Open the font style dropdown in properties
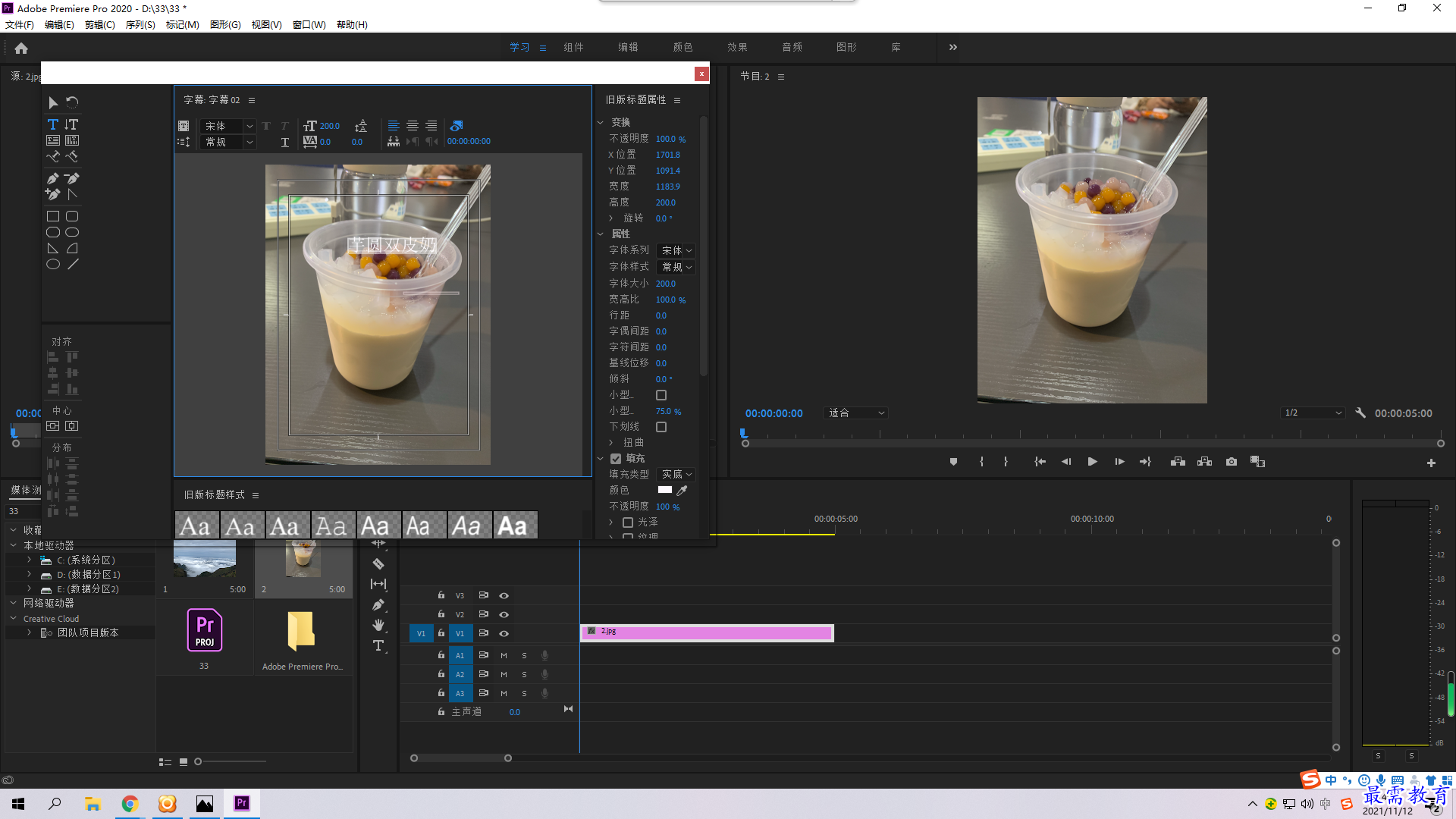Viewport: 1456px width, 819px height. [676, 267]
